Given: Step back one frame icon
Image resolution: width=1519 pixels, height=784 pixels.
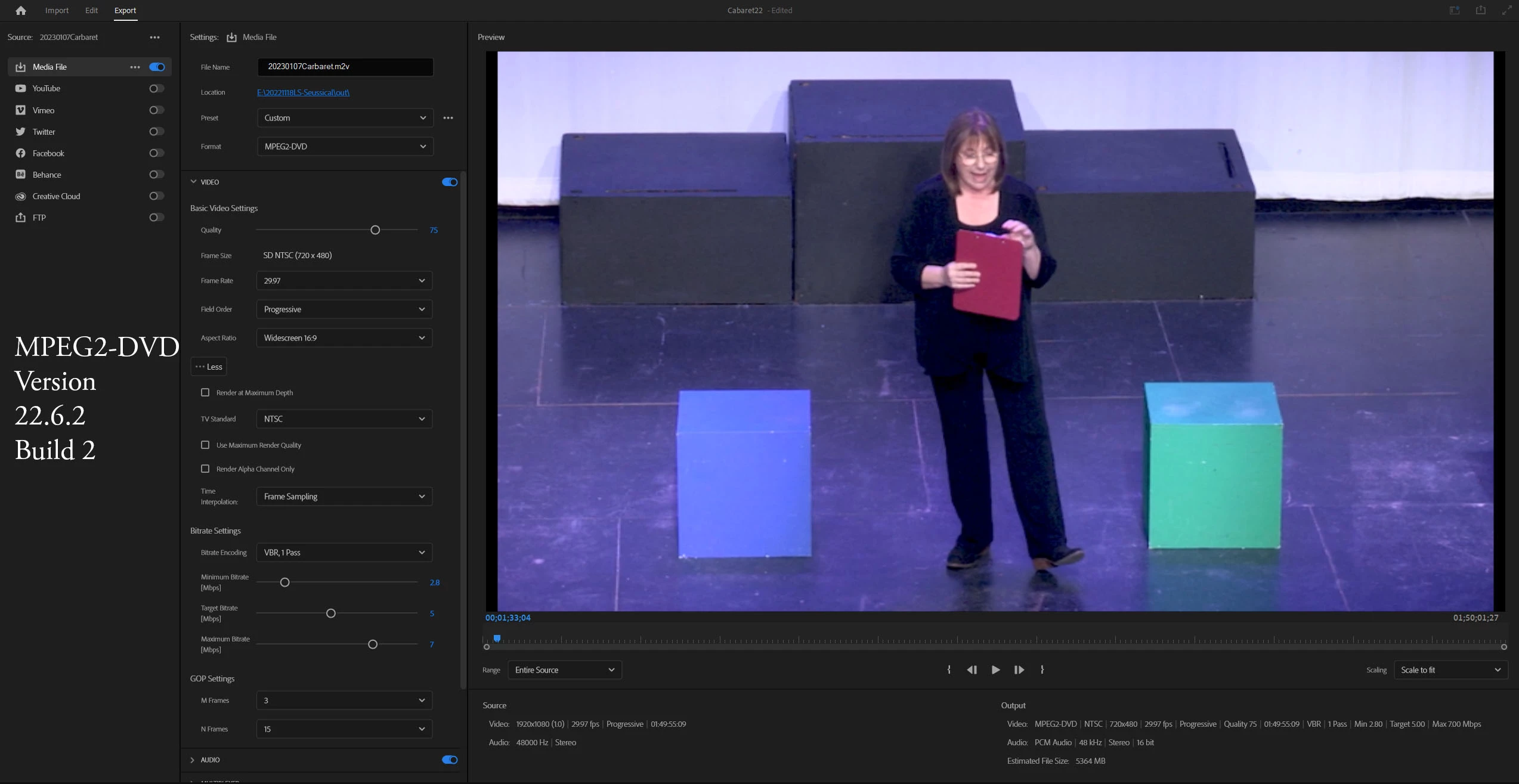Looking at the screenshot, I should [x=972, y=670].
